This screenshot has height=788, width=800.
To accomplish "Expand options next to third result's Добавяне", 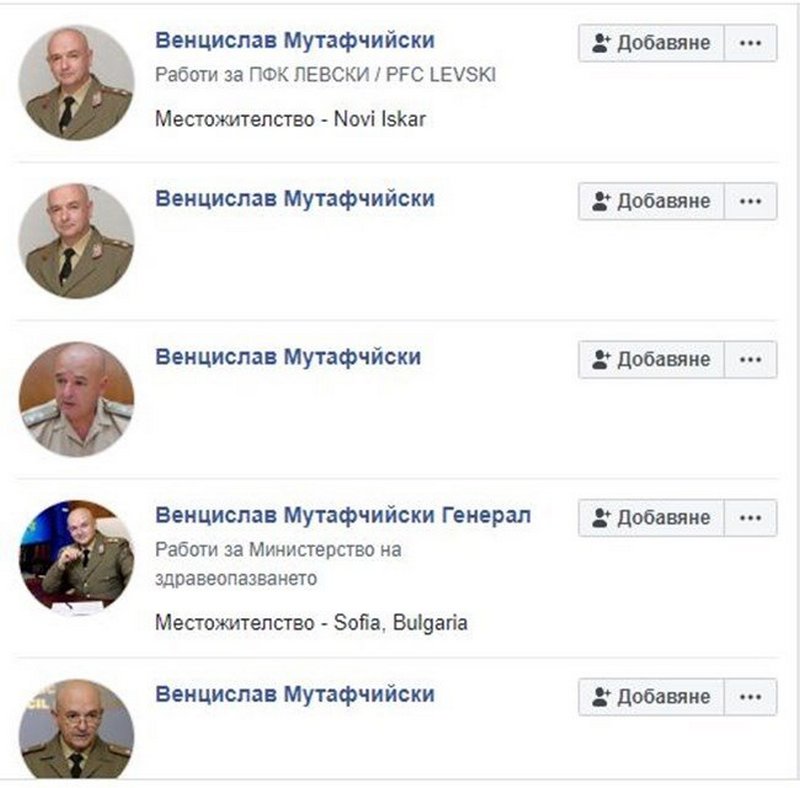I will (751, 359).
